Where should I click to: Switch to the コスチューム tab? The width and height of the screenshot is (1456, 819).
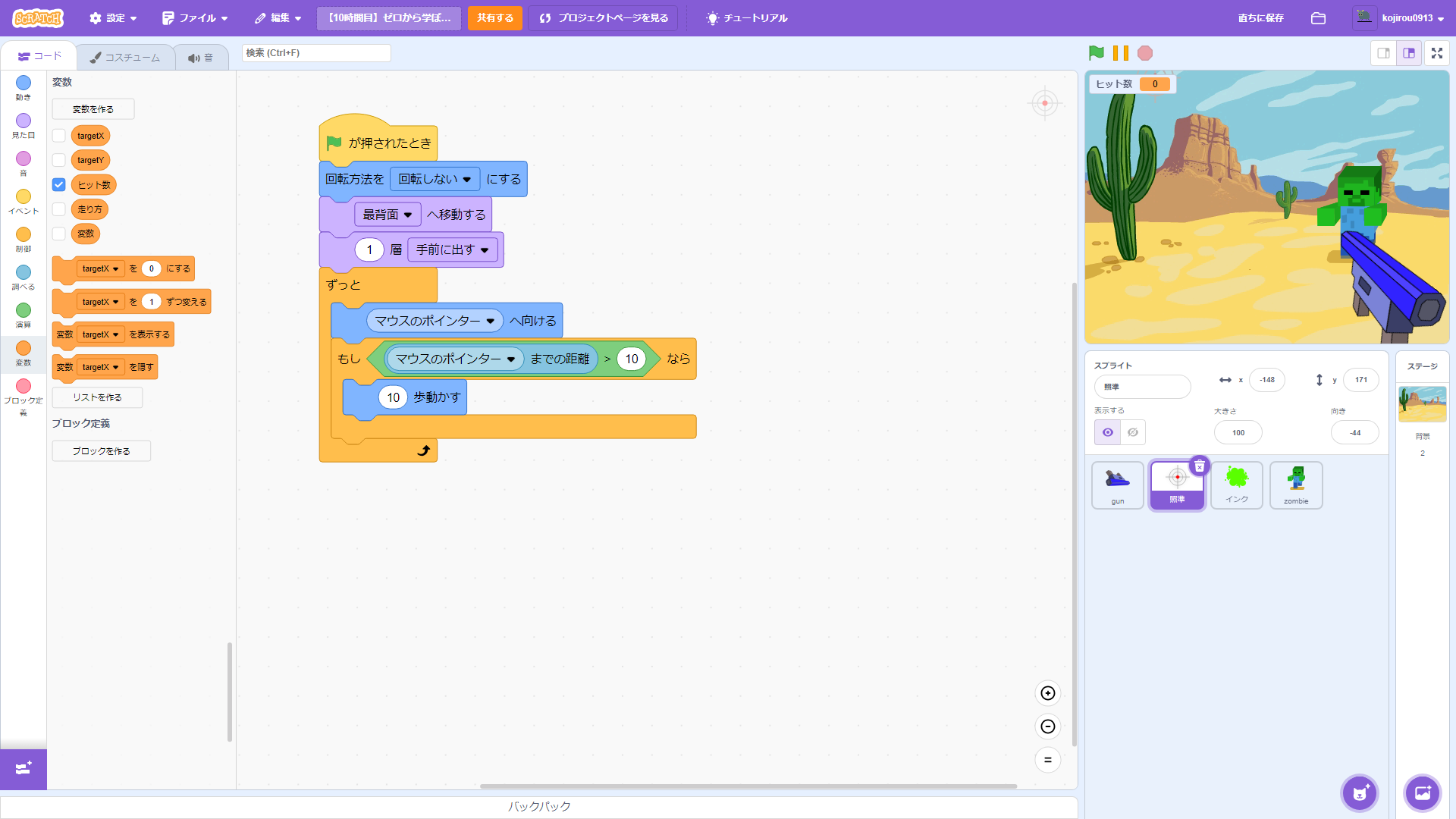pyautogui.click(x=125, y=58)
